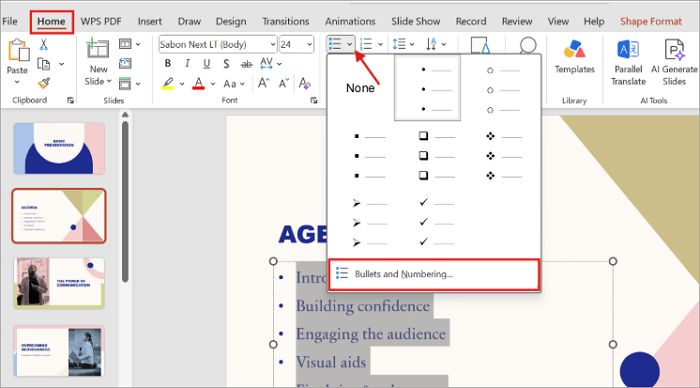Screen dimensions: 700x388
Task: Click the Find magnifier icon
Action: (528, 45)
